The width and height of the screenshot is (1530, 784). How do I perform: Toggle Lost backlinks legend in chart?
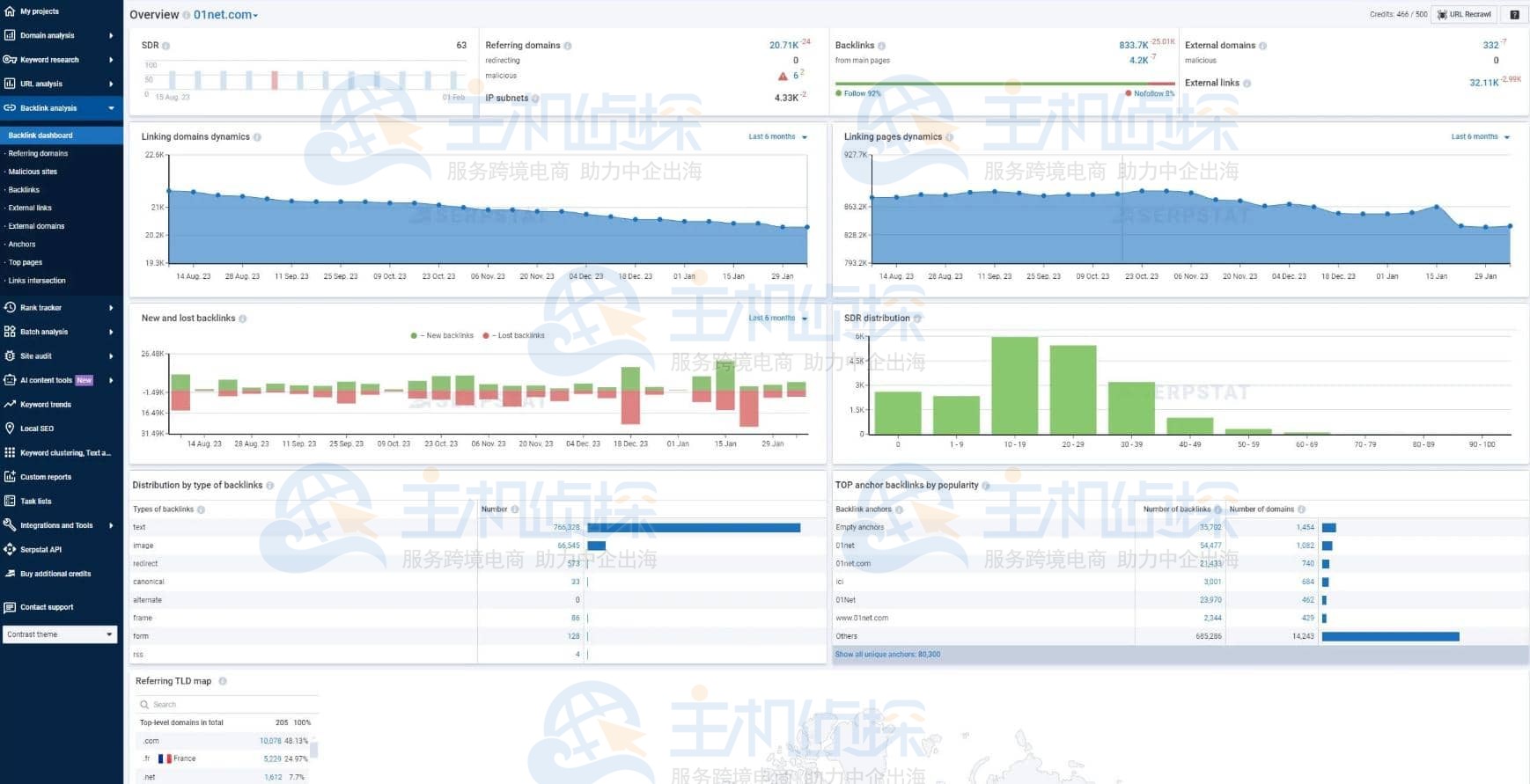pyautogui.click(x=514, y=335)
